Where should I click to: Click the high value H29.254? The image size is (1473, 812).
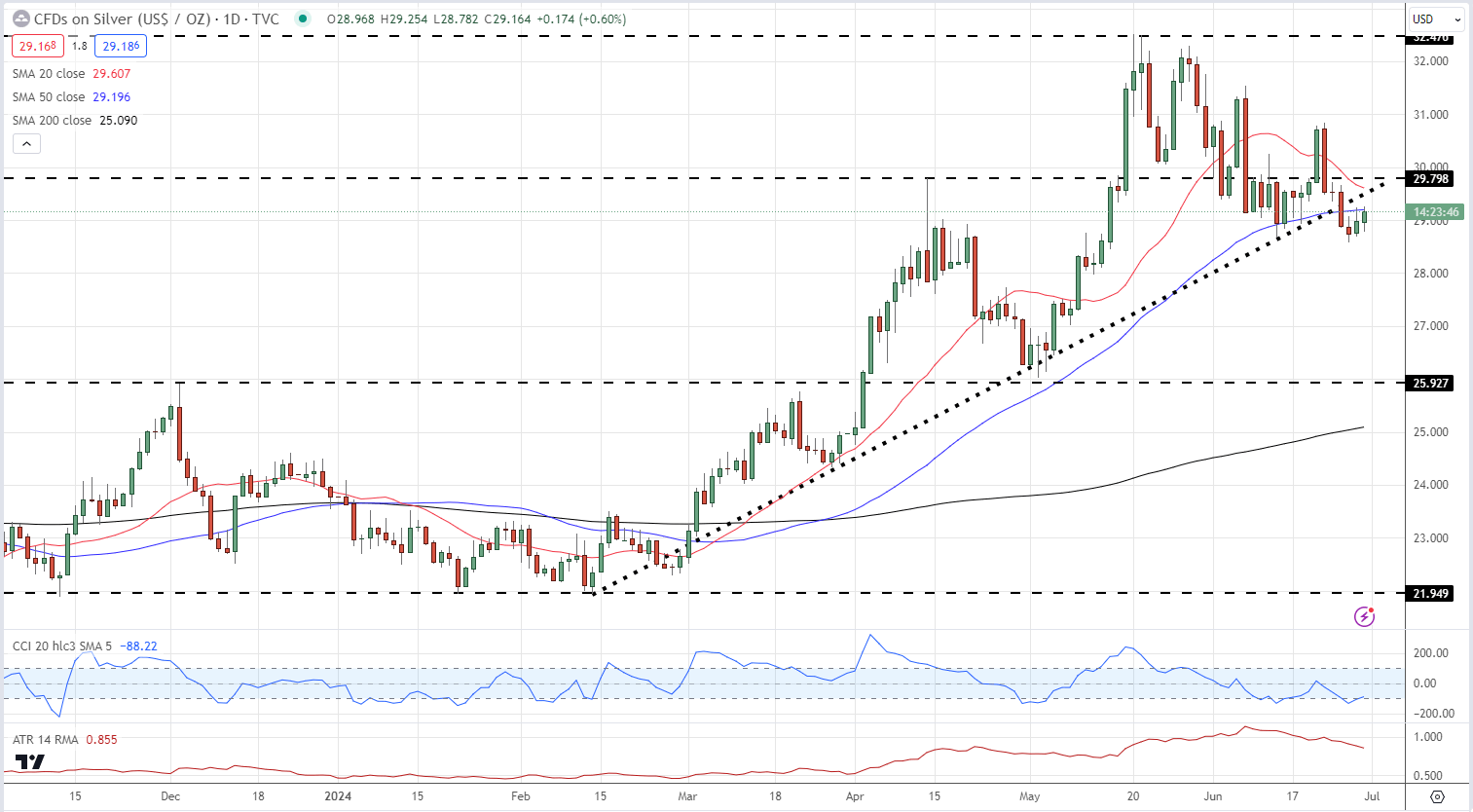click(x=403, y=18)
